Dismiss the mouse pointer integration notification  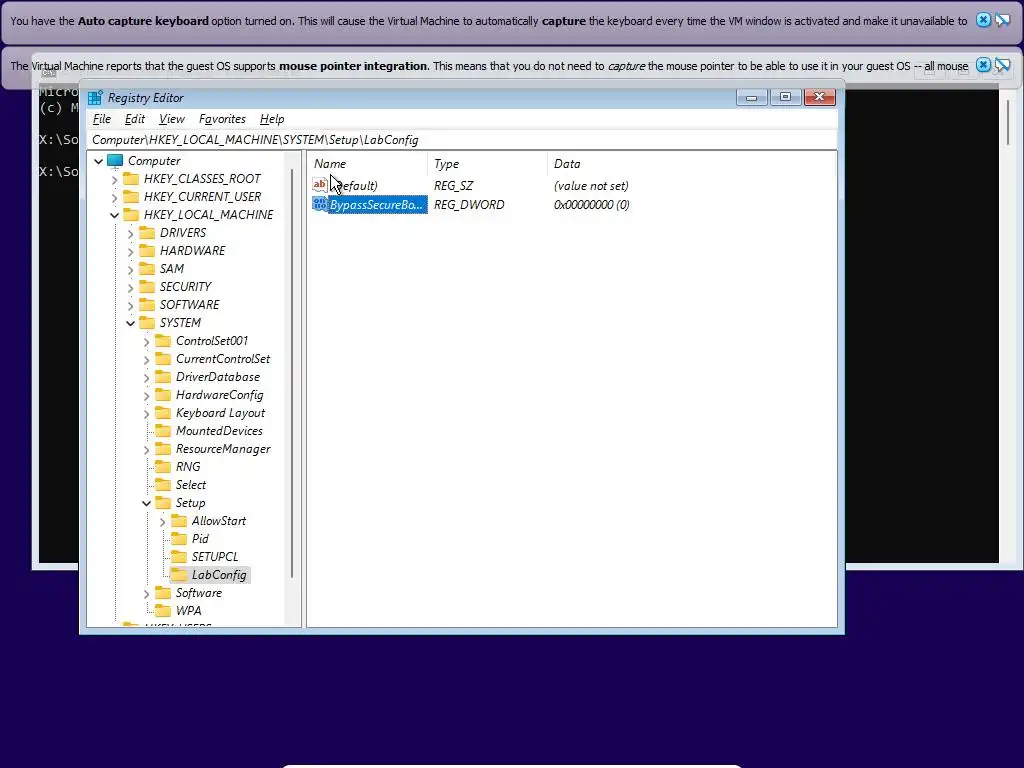click(x=983, y=65)
